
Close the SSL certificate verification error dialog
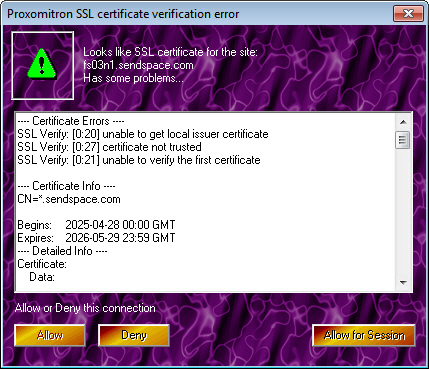pos(408,14)
